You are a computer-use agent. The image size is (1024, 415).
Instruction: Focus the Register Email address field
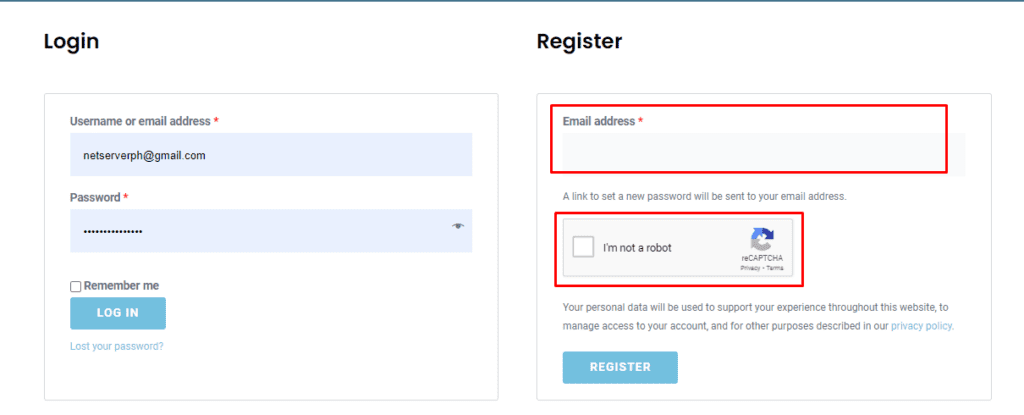point(763,155)
